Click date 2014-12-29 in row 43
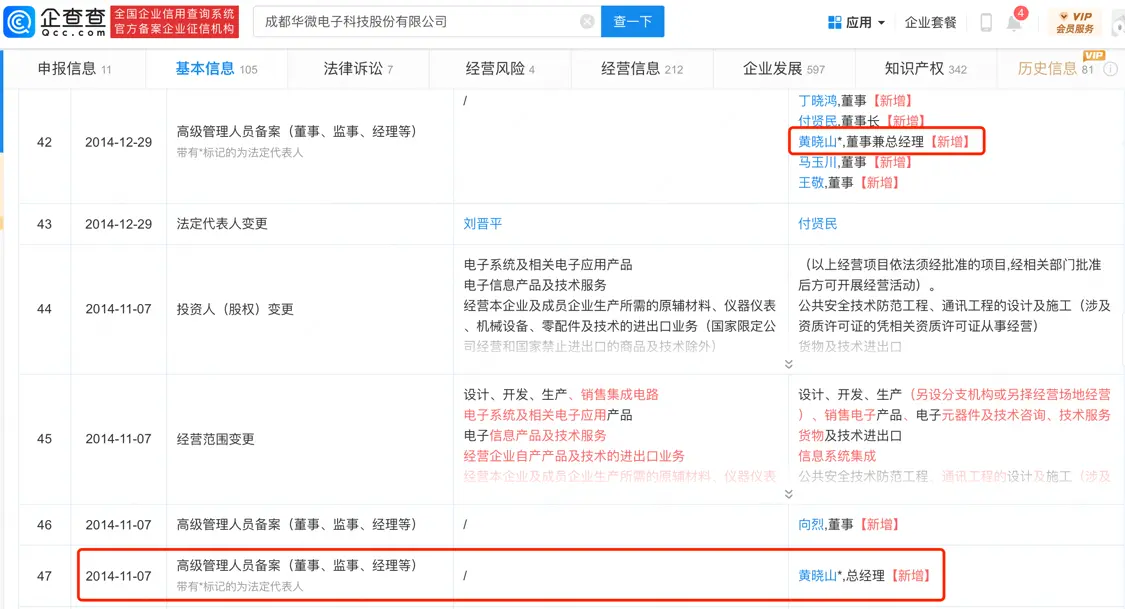The image size is (1125, 609). pyautogui.click(x=118, y=224)
